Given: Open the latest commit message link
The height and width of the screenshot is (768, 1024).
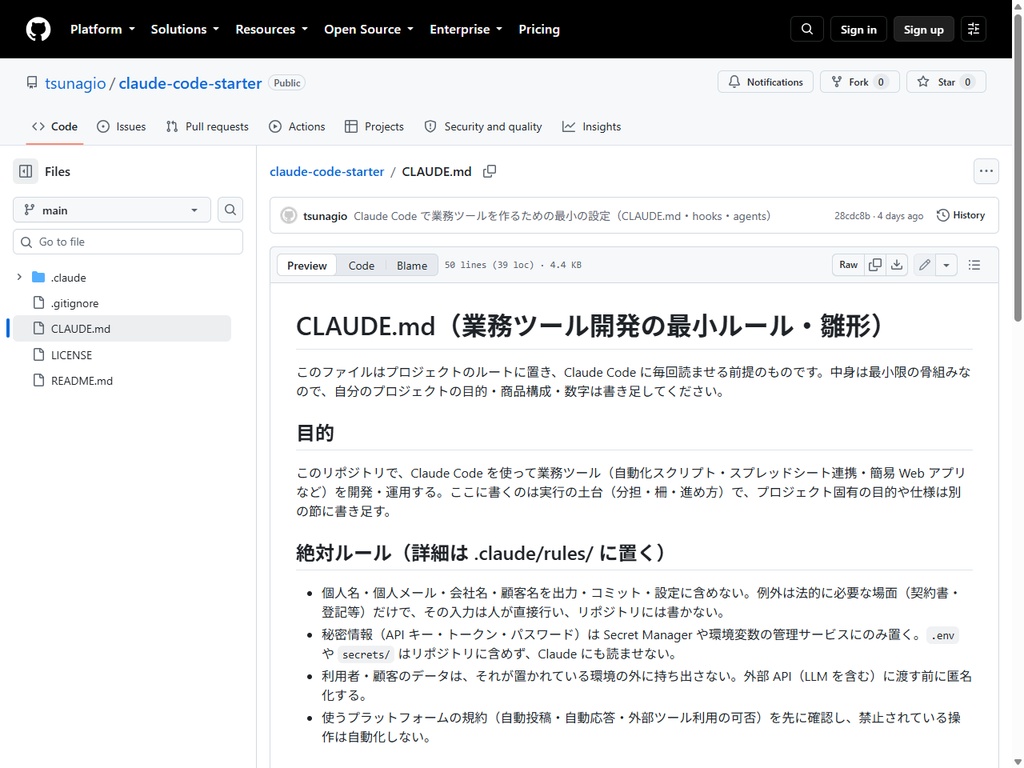Looking at the screenshot, I should (x=562, y=216).
